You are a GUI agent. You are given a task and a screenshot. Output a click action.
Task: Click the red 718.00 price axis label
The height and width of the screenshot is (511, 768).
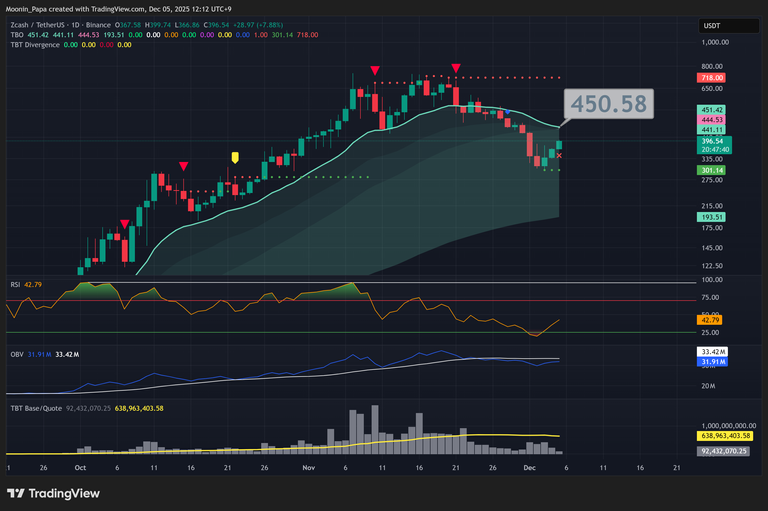pos(712,77)
